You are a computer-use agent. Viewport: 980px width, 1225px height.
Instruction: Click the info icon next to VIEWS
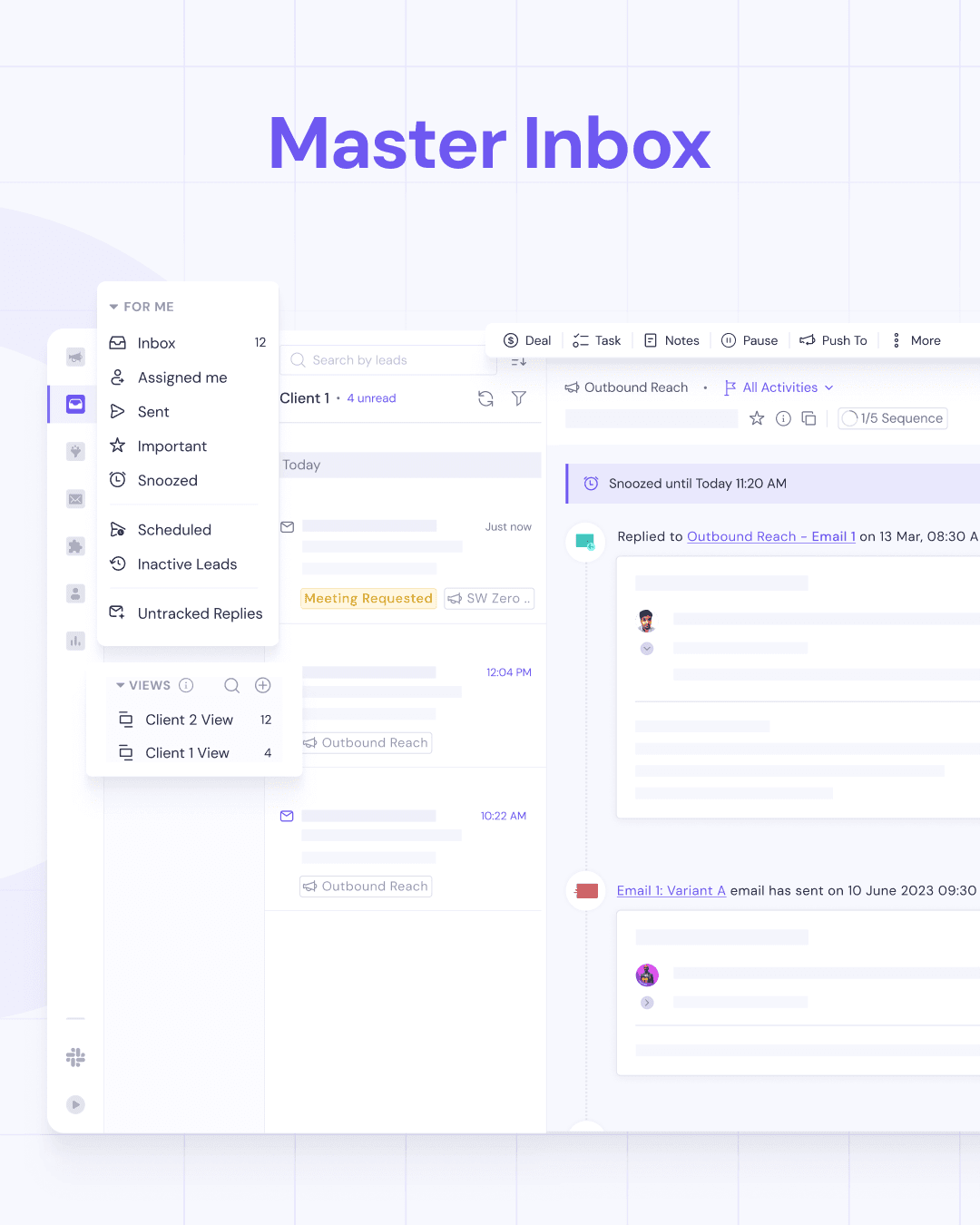pyautogui.click(x=186, y=685)
